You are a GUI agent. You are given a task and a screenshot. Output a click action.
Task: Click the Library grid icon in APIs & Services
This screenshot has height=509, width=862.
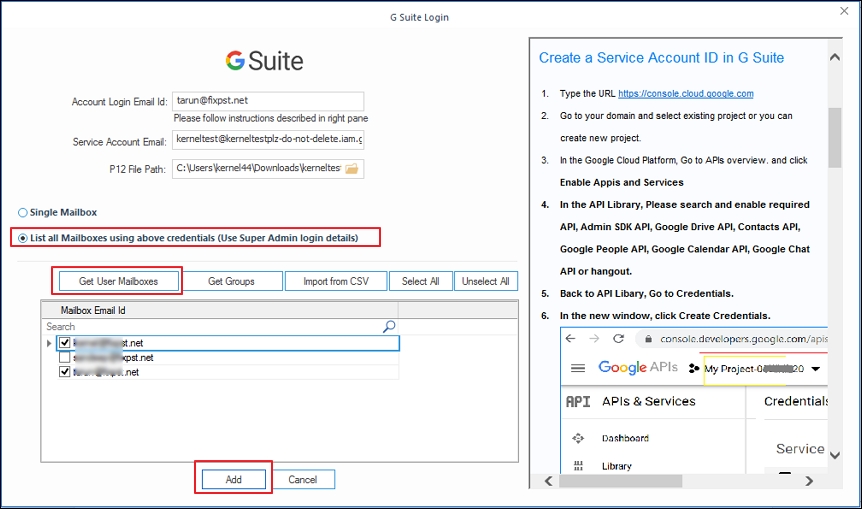pyautogui.click(x=578, y=466)
